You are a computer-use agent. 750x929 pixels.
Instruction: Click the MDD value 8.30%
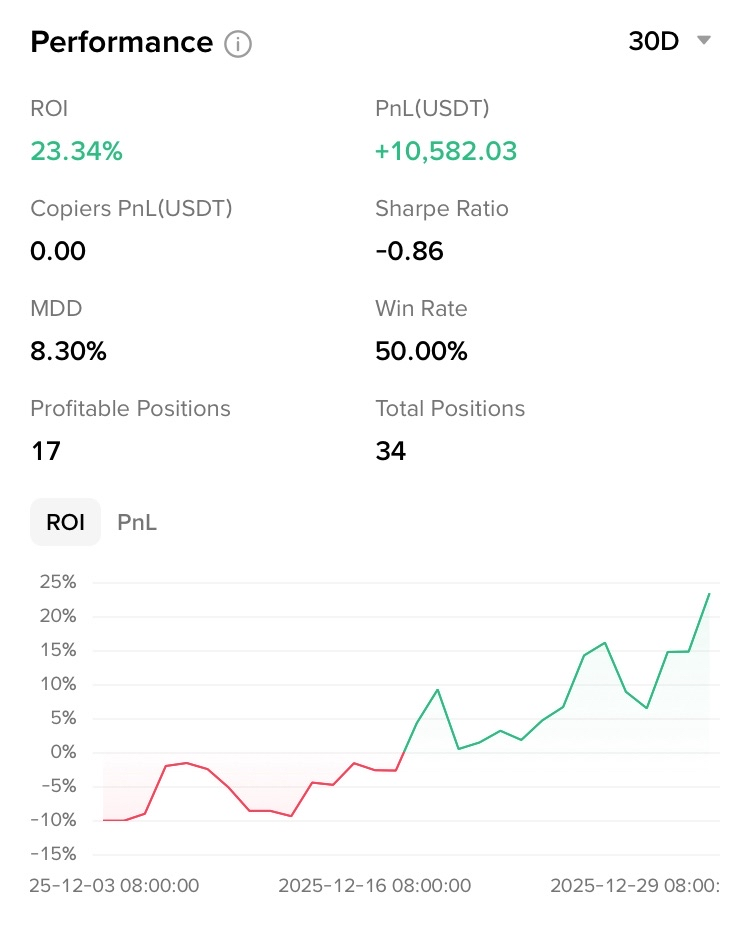point(68,351)
